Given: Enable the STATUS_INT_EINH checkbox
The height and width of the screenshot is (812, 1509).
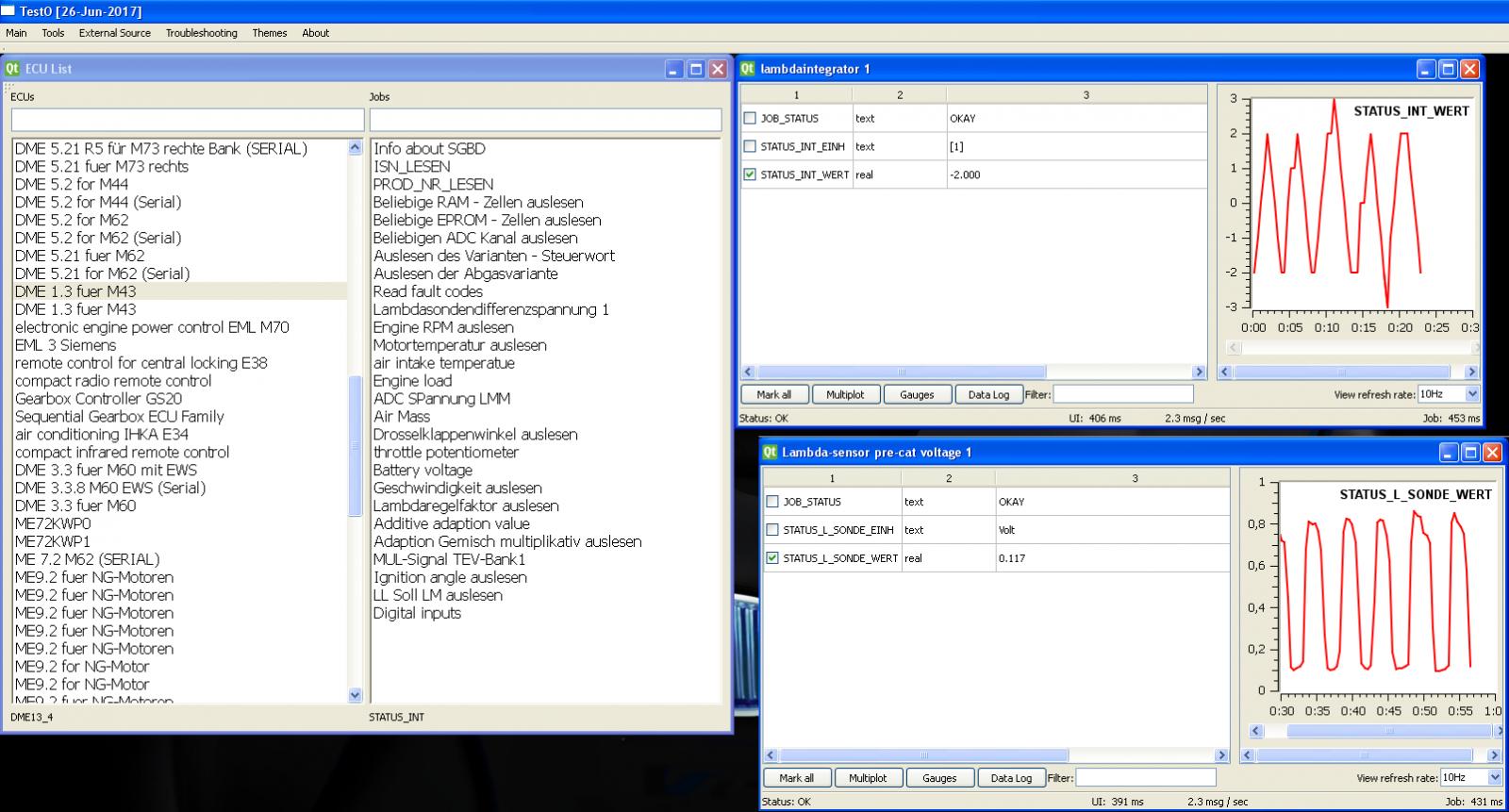Looking at the screenshot, I should (750, 146).
